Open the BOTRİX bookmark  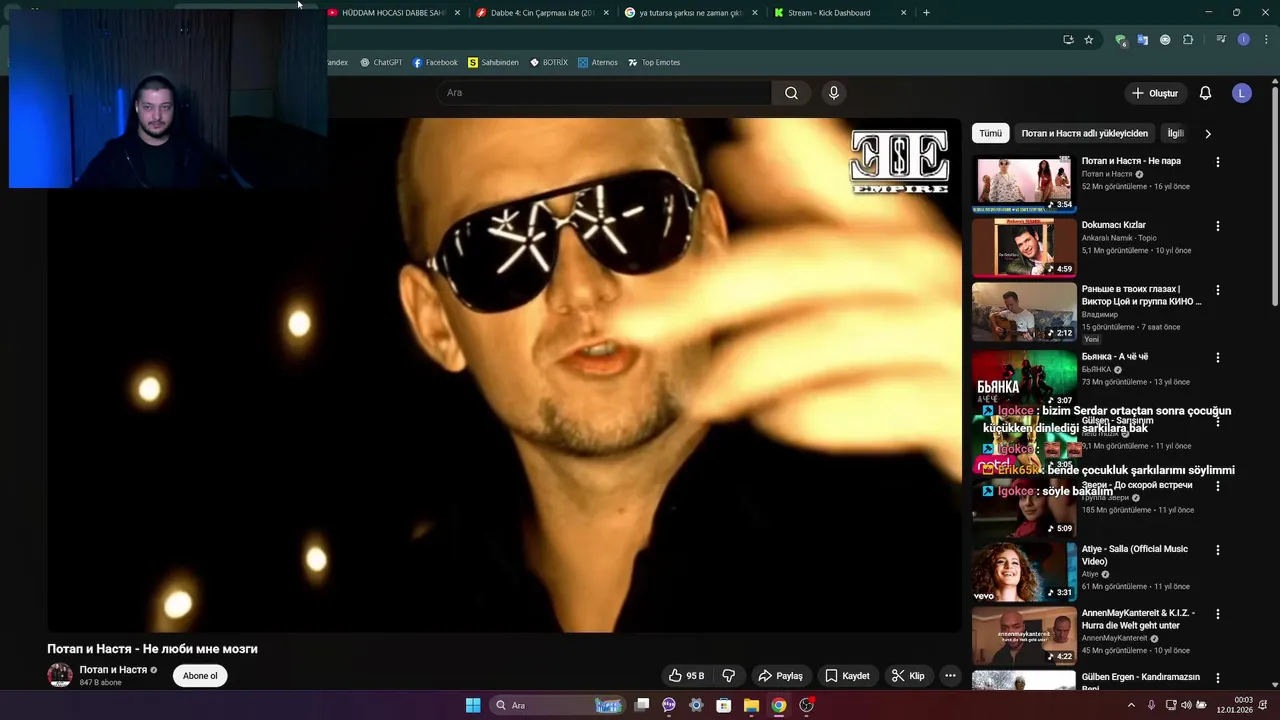(x=549, y=62)
